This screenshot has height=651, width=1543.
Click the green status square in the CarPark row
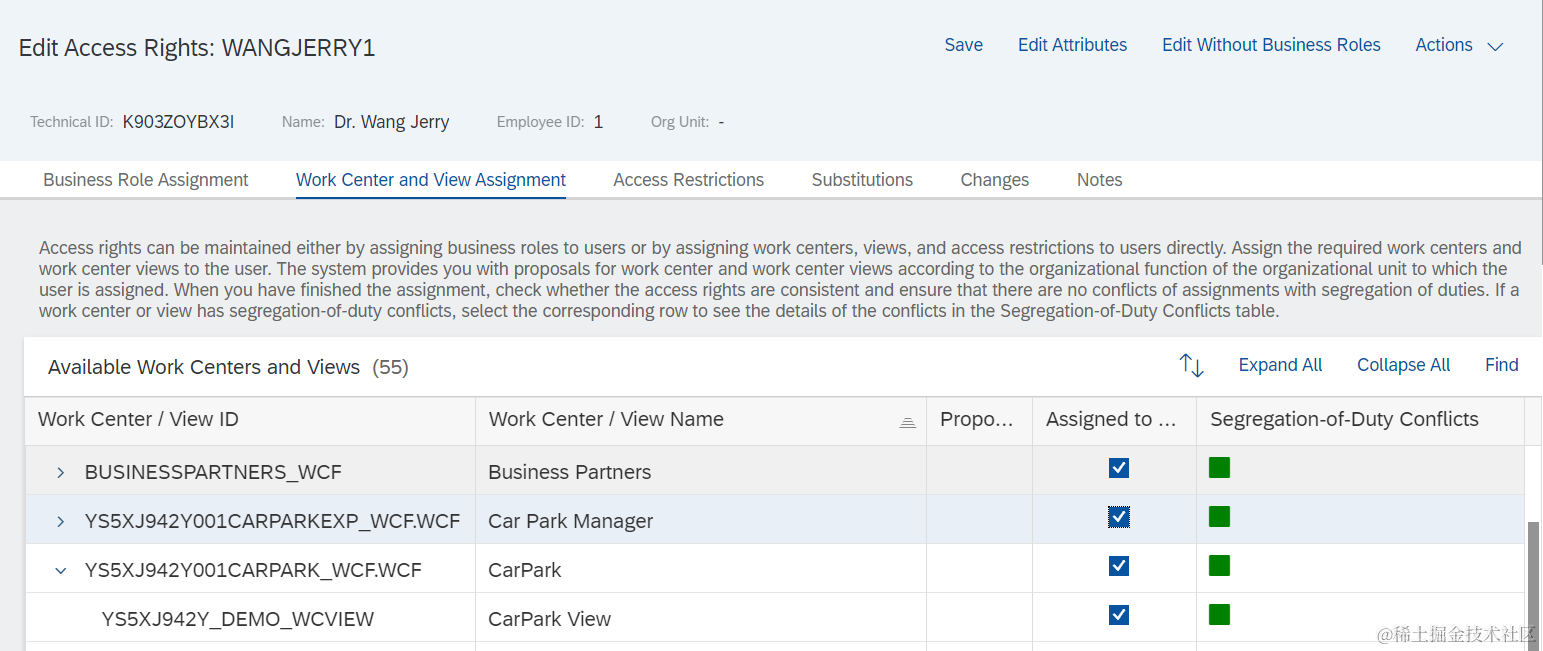pos(1219,566)
